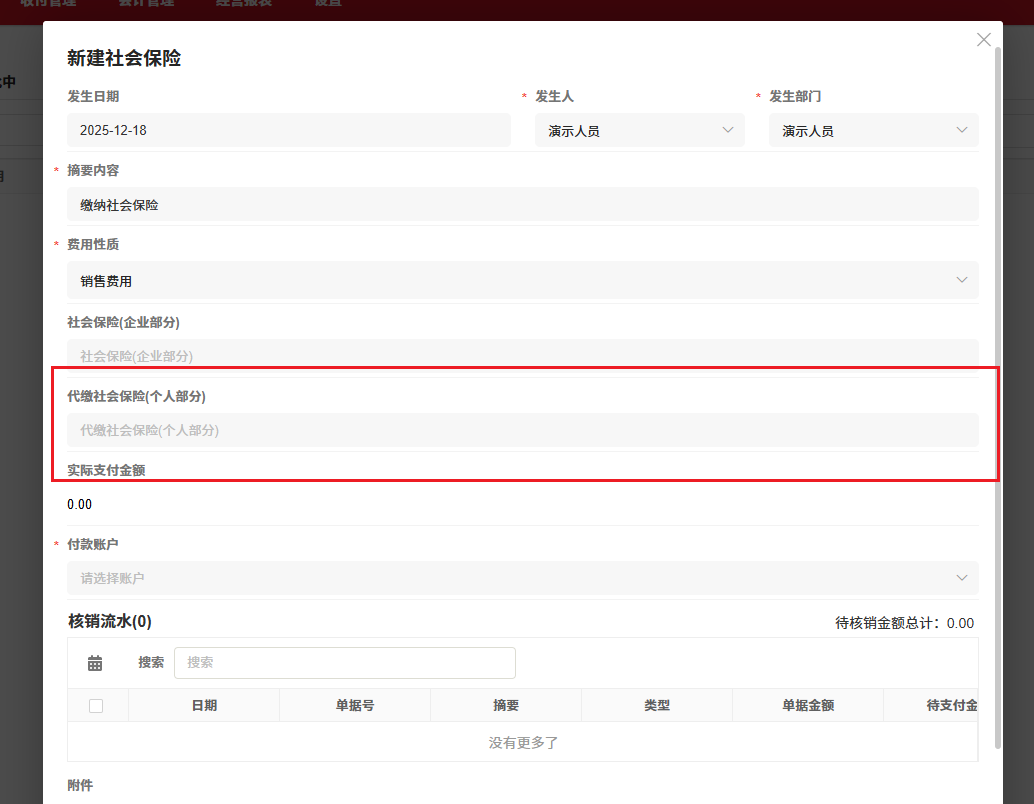Image resolution: width=1034 pixels, height=804 pixels.
Task: Click the 发生日期 date field
Action: click(x=288, y=130)
